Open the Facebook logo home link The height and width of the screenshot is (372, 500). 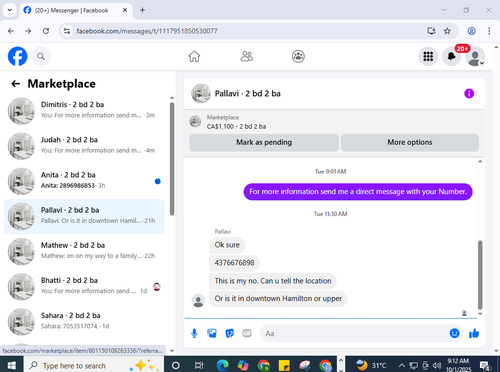coord(17,56)
